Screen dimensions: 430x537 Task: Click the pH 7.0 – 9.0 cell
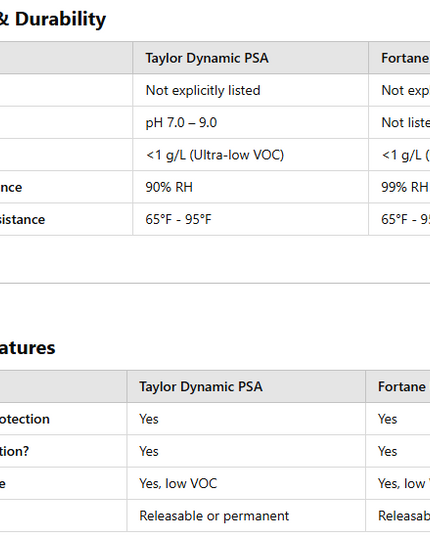click(x=181, y=123)
